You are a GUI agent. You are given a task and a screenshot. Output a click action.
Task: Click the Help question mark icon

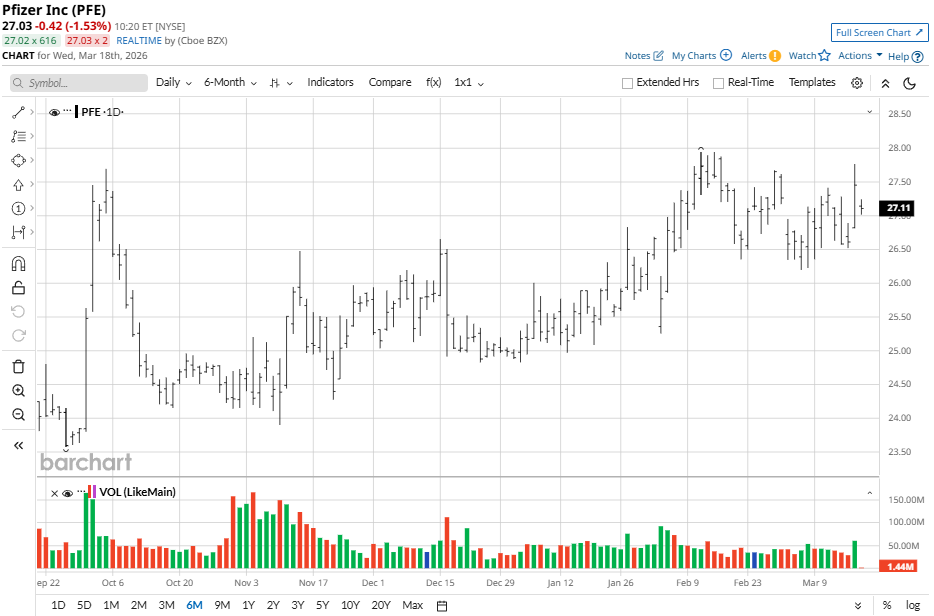917,57
